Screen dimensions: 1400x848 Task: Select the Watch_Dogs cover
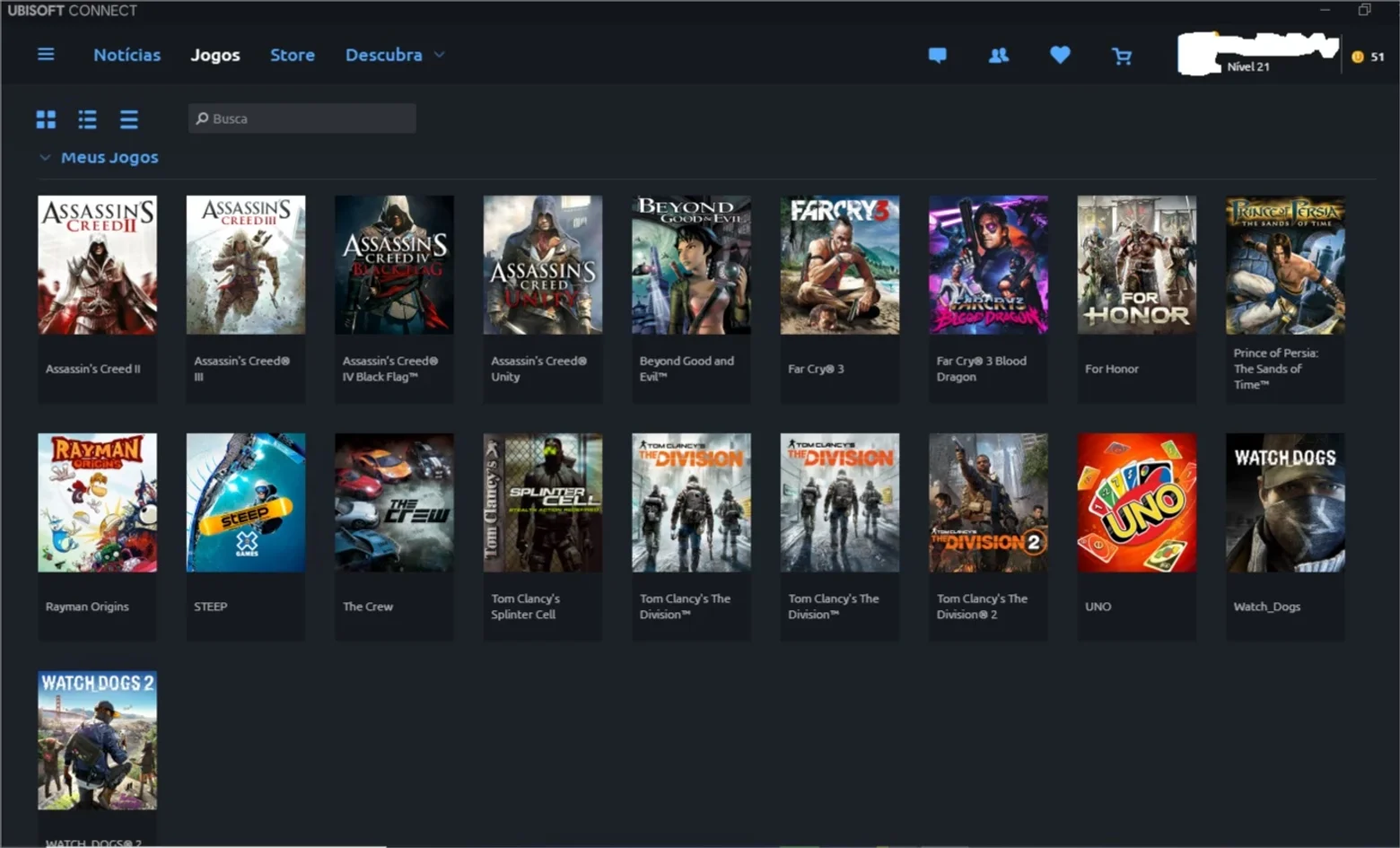tap(1285, 503)
